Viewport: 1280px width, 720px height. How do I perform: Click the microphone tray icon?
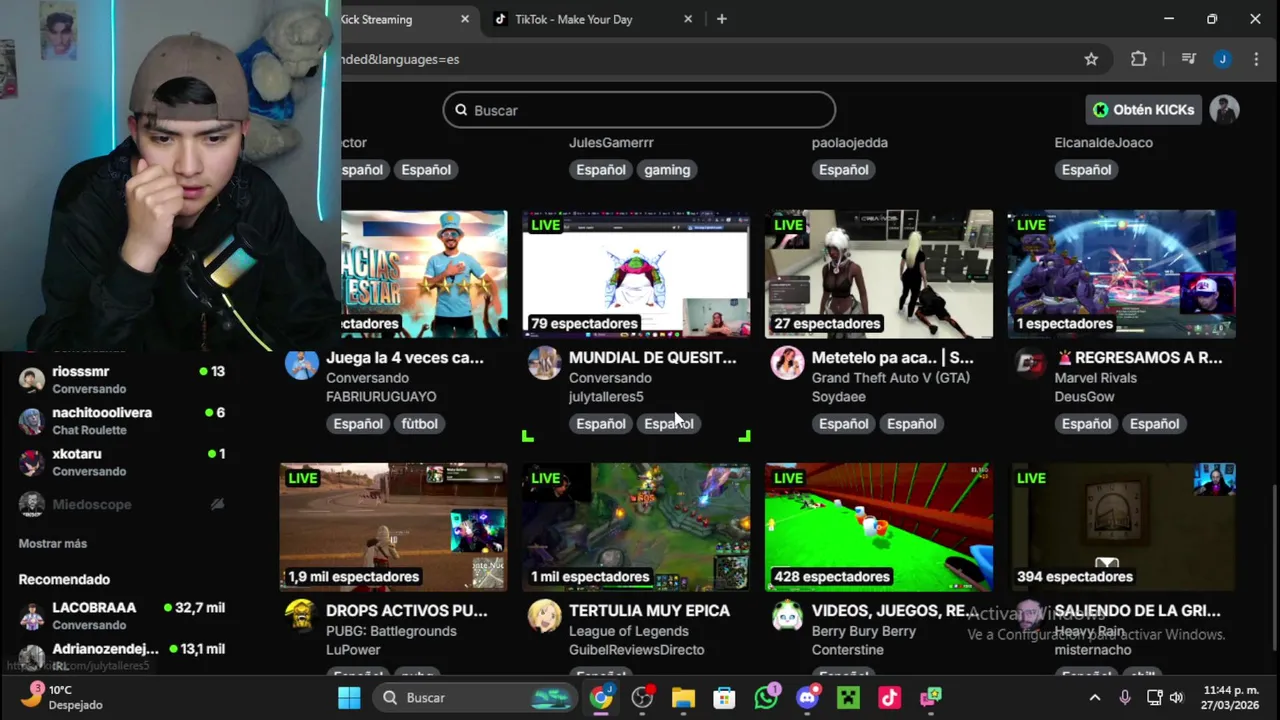tap(1125, 697)
